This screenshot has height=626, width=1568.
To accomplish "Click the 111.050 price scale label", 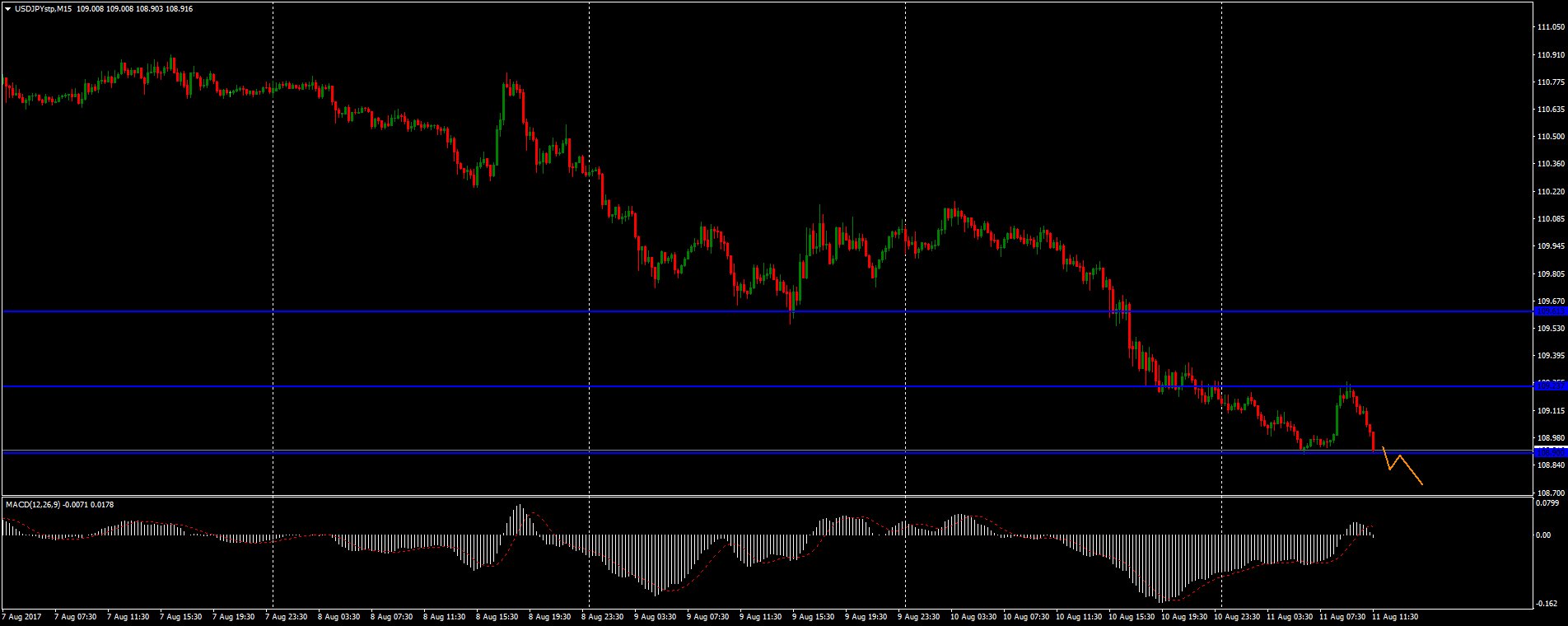I will [1550, 27].
